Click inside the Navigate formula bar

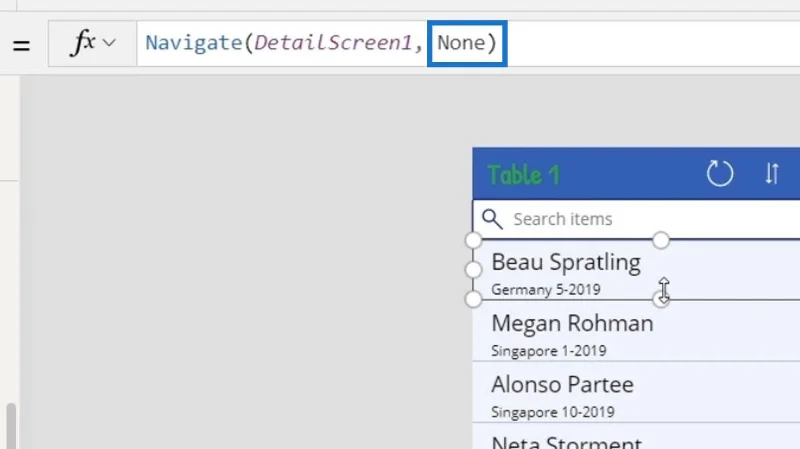coord(468,43)
